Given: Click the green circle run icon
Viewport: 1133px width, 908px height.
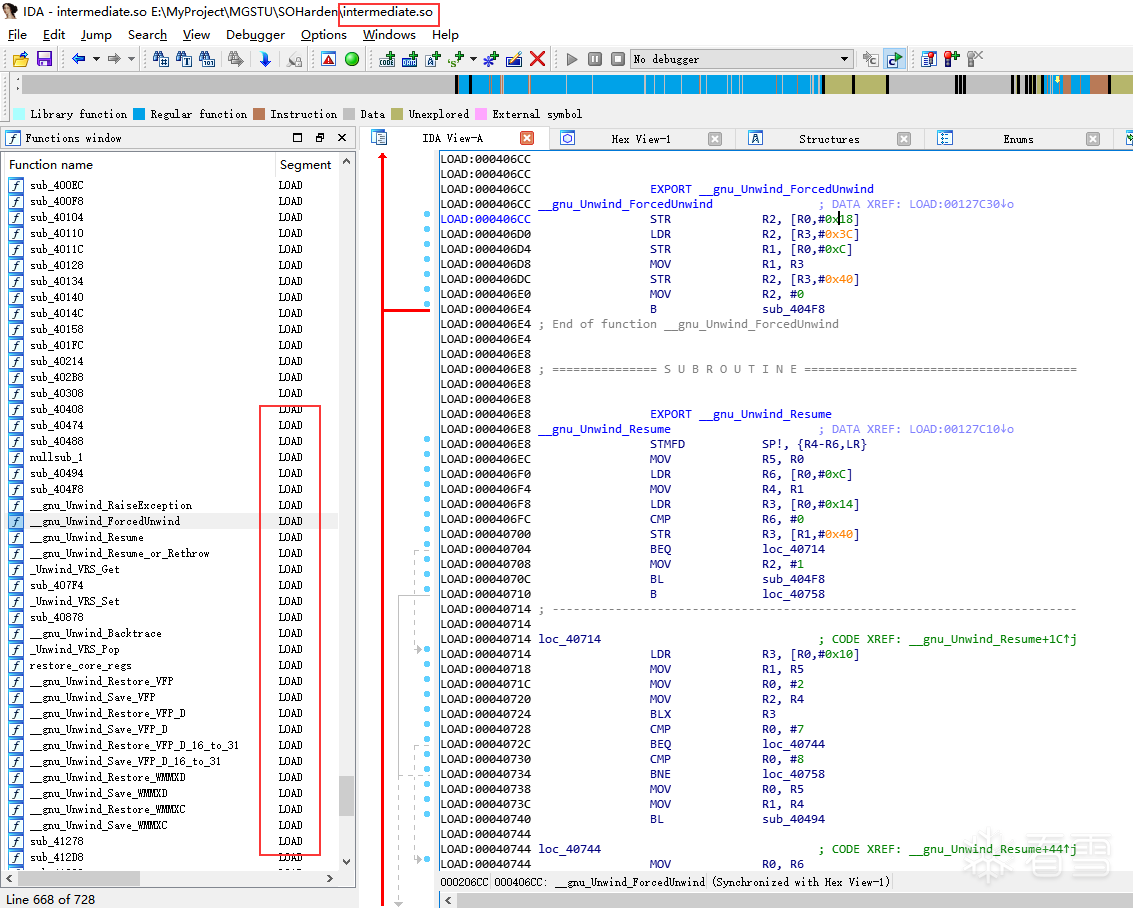Looking at the screenshot, I should tap(352, 59).
